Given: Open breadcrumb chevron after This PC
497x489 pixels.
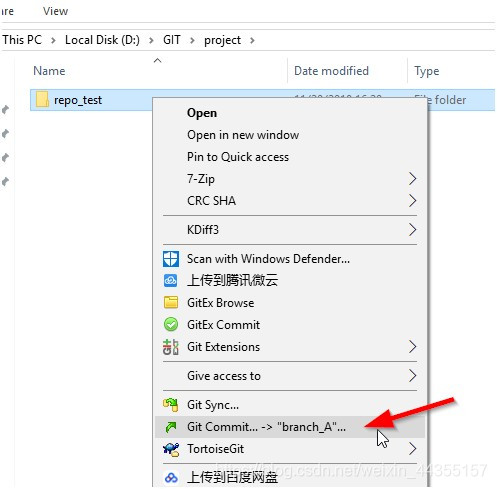Looking at the screenshot, I should [x=53, y=40].
